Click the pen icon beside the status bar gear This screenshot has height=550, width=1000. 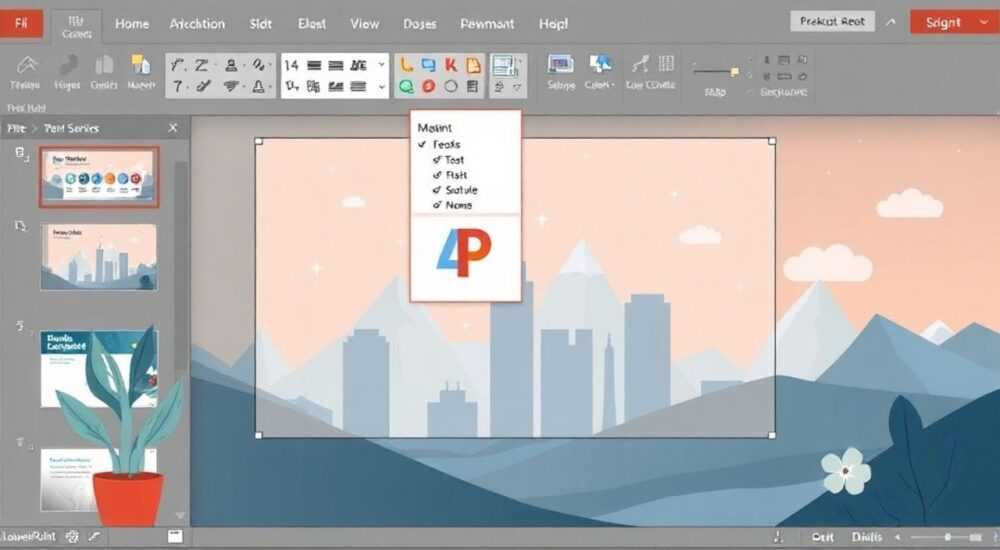point(94,537)
